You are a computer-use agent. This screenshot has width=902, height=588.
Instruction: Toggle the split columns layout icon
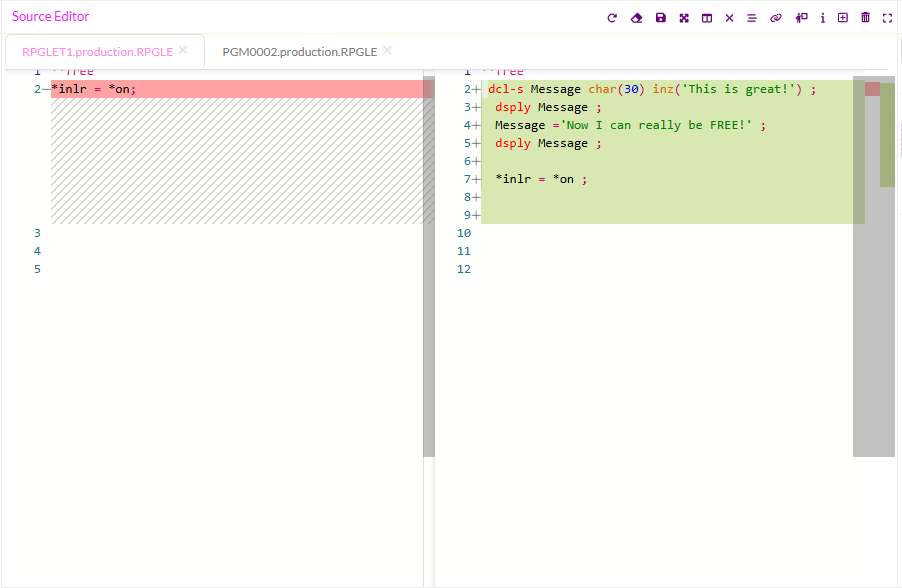707,18
